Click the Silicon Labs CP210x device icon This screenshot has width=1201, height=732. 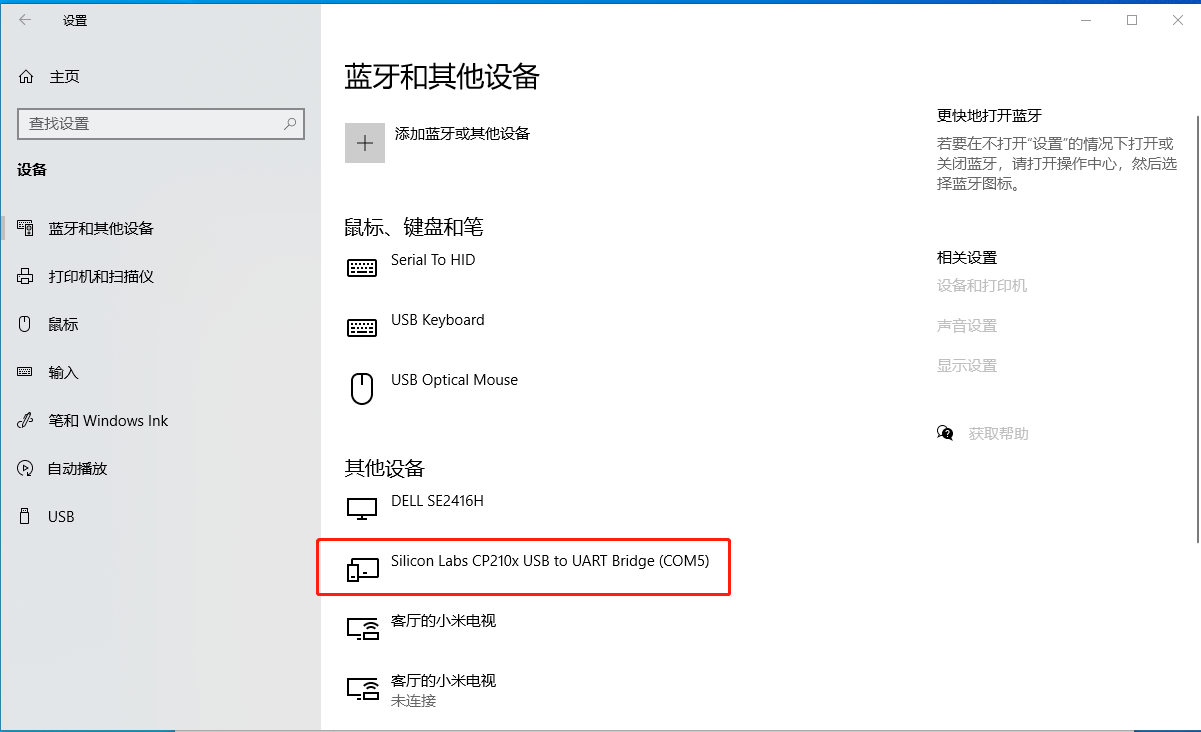point(362,569)
